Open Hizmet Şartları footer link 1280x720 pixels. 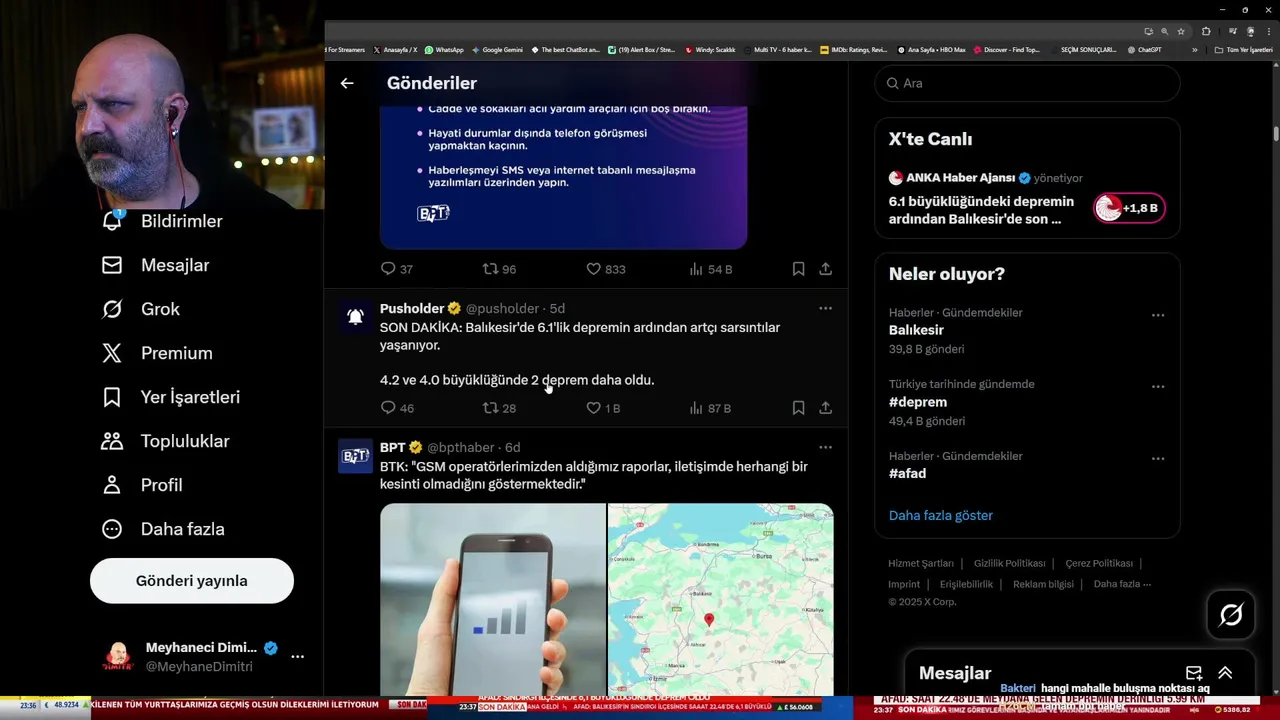pyautogui.click(x=921, y=563)
